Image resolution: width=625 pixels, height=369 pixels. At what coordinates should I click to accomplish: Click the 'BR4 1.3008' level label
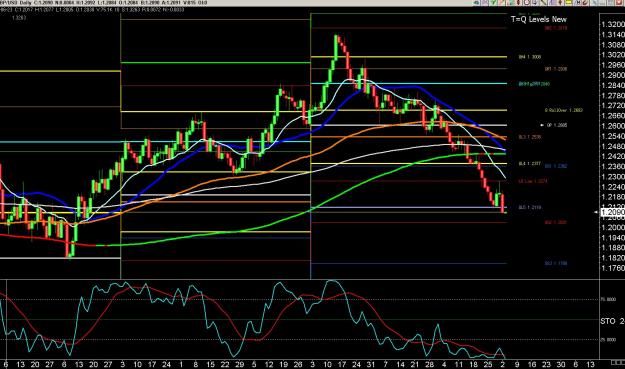click(x=530, y=57)
